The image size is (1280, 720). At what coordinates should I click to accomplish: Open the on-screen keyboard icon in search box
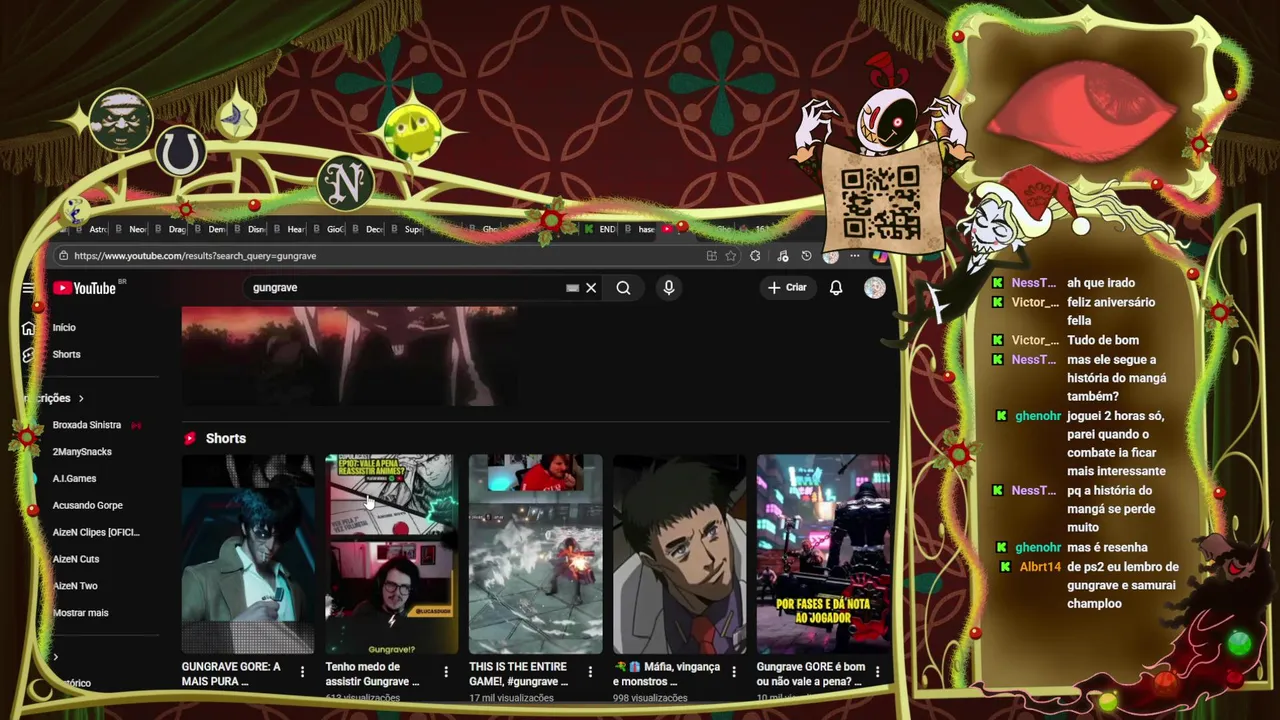click(572, 288)
